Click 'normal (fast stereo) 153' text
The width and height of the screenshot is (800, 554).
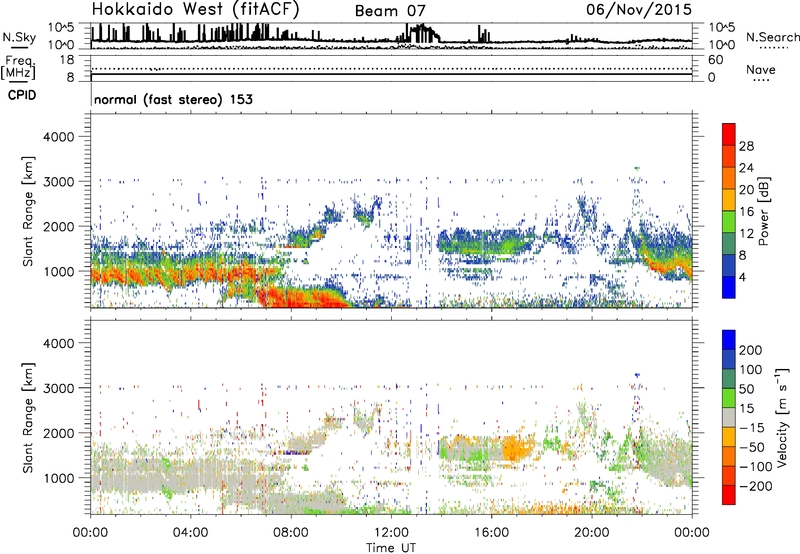pyautogui.click(x=173, y=99)
